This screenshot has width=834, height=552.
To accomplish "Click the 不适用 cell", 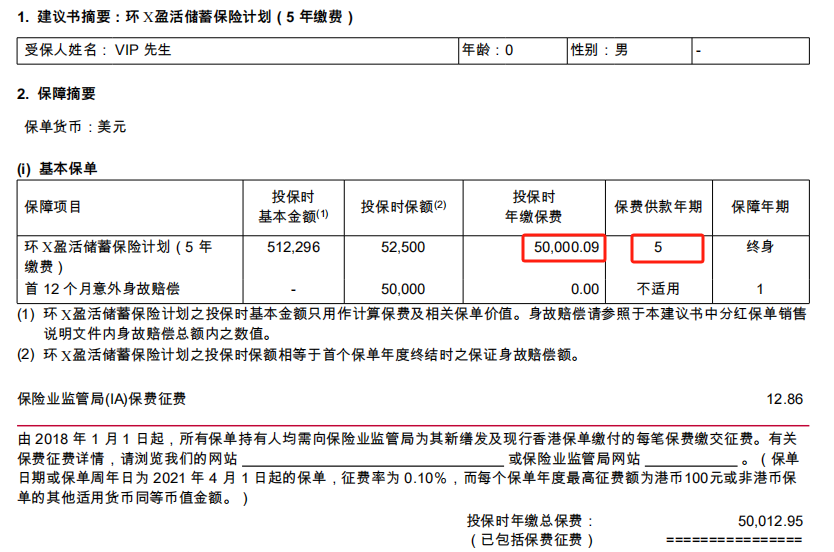I will coord(658,289).
